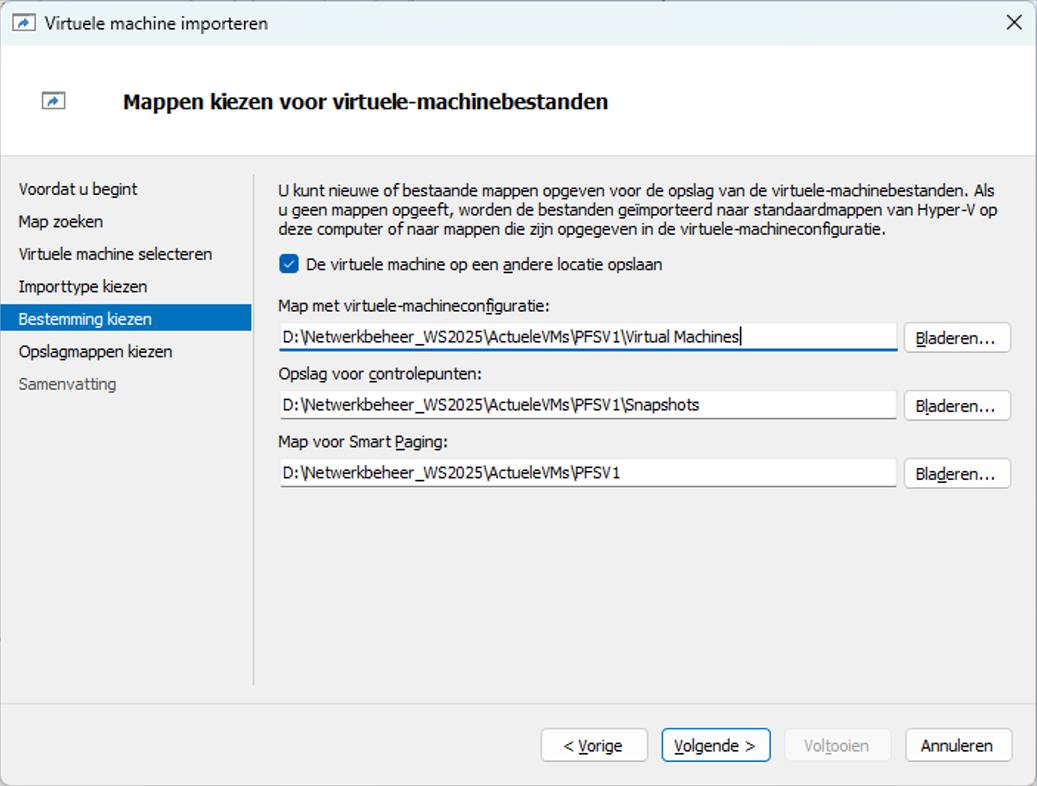The height and width of the screenshot is (786, 1037).
Task: Click the checkpoint storage path field
Action: click(x=588, y=405)
